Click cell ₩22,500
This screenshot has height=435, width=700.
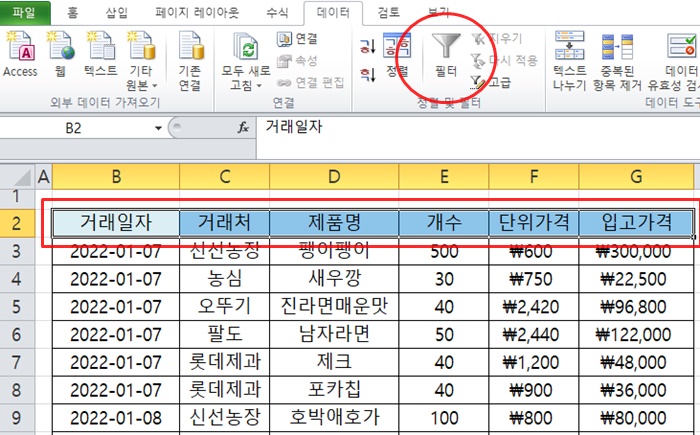[636, 279]
